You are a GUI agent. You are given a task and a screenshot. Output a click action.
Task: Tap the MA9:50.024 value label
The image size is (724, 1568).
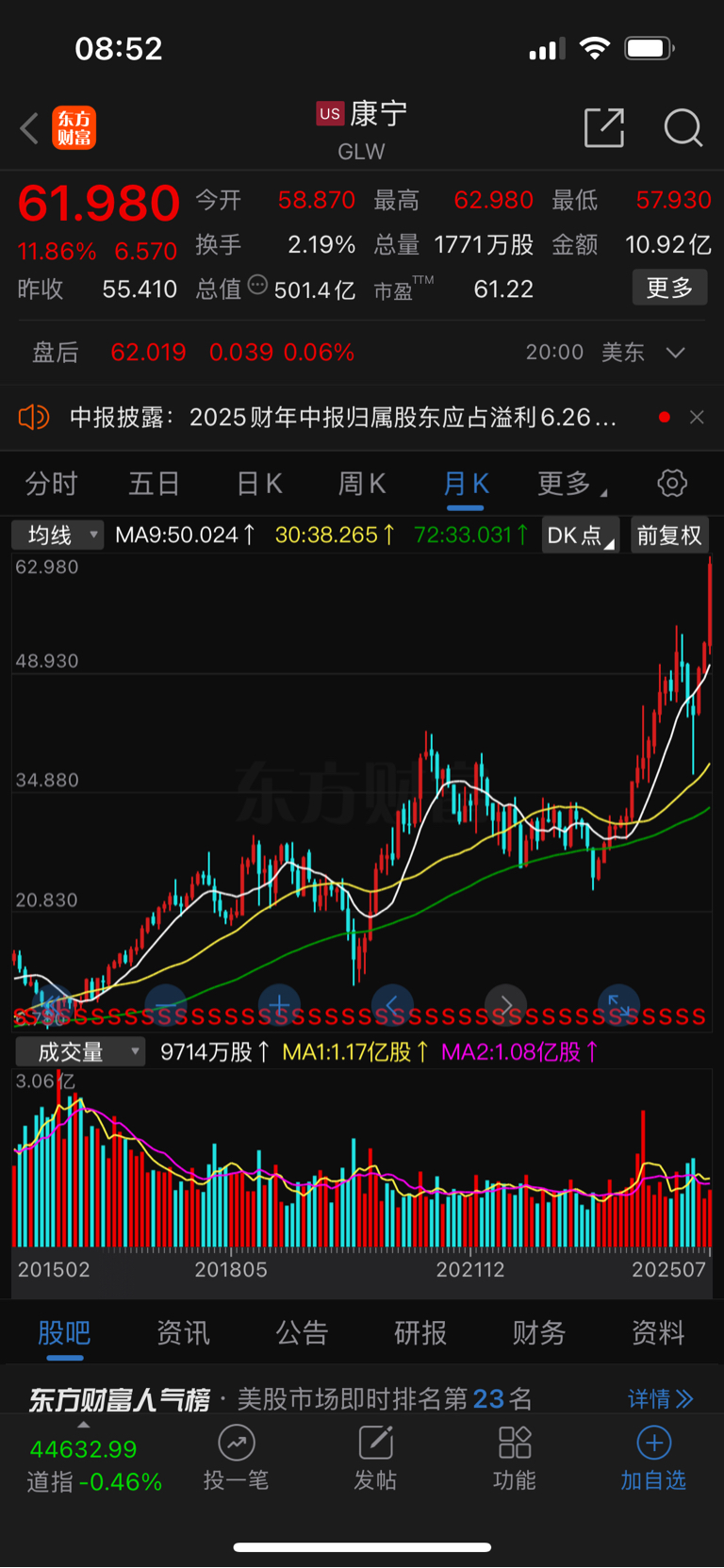point(185,536)
